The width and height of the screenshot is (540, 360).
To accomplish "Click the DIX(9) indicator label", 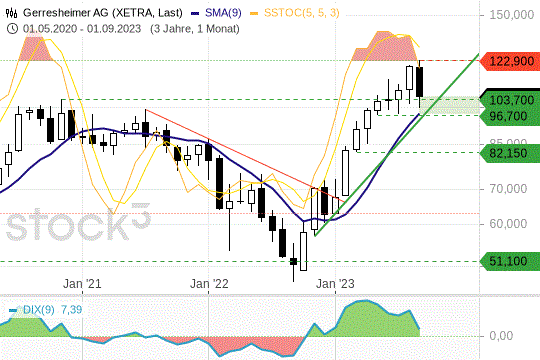I will [39, 310].
